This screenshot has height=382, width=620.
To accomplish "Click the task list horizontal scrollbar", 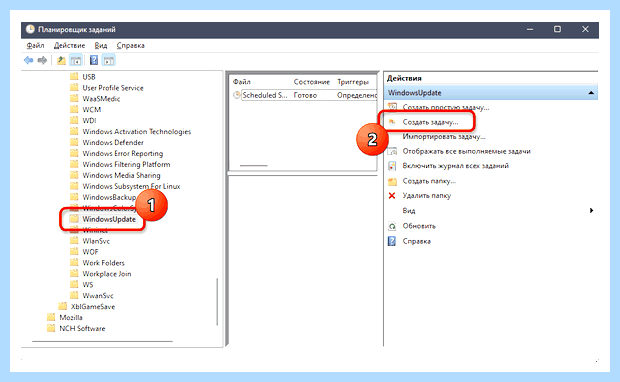I will click(x=254, y=165).
